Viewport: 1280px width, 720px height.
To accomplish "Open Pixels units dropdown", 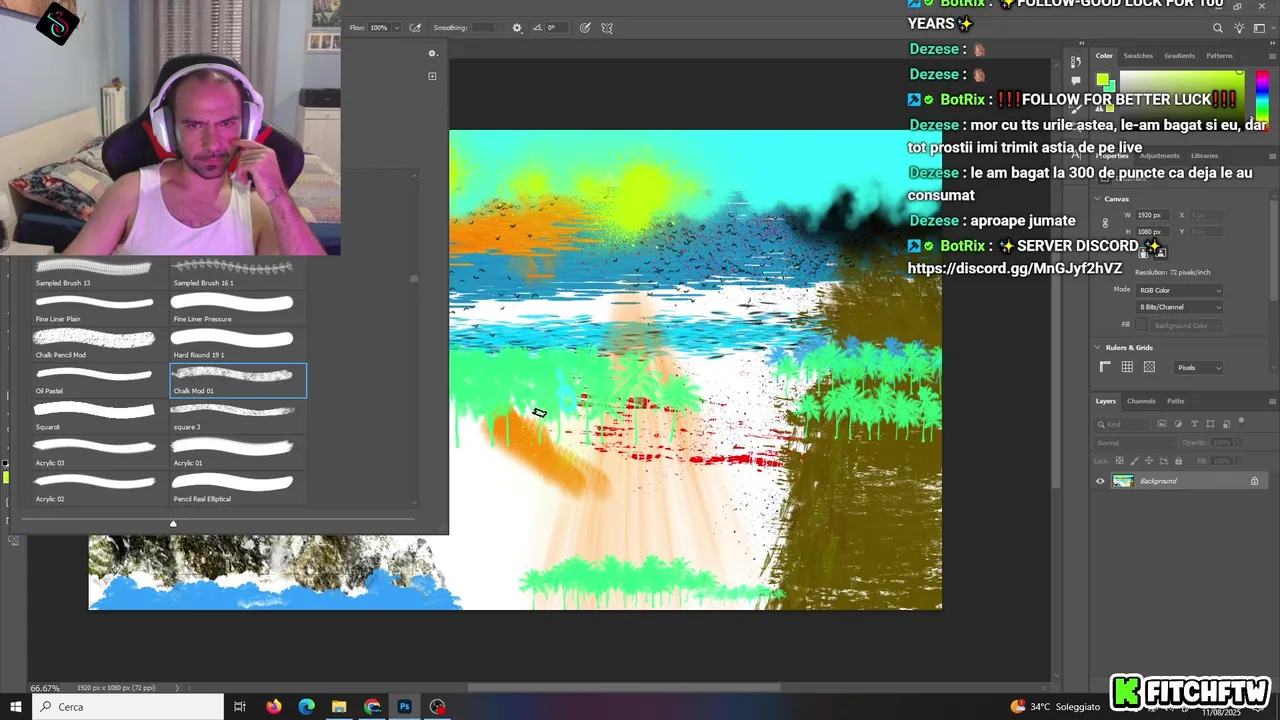I will (1198, 367).
